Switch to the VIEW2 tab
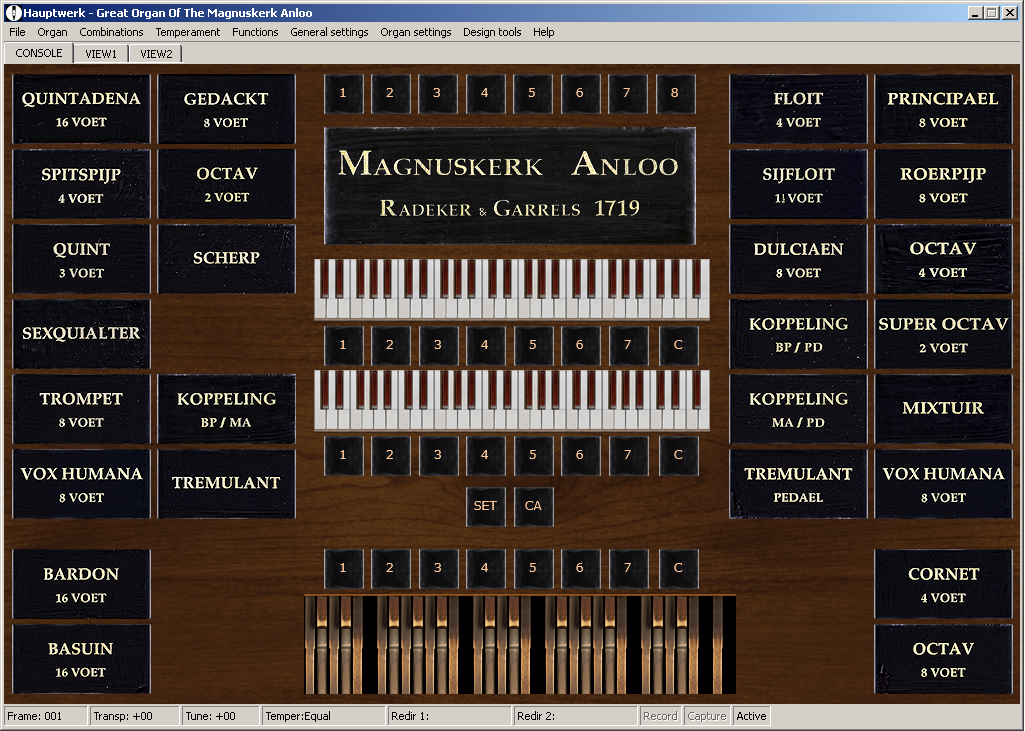Screen dimensions: 1025x731 [156, 54]
